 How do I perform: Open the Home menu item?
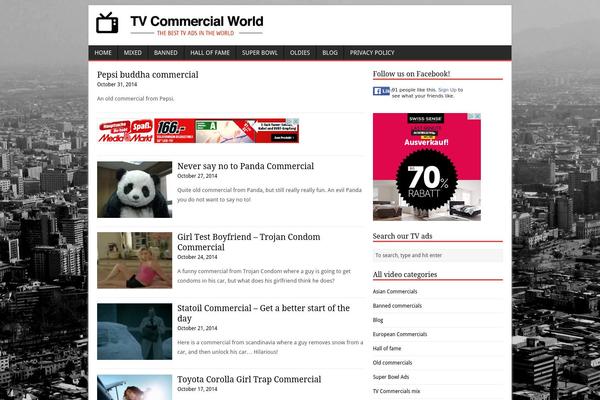(103, 53)
